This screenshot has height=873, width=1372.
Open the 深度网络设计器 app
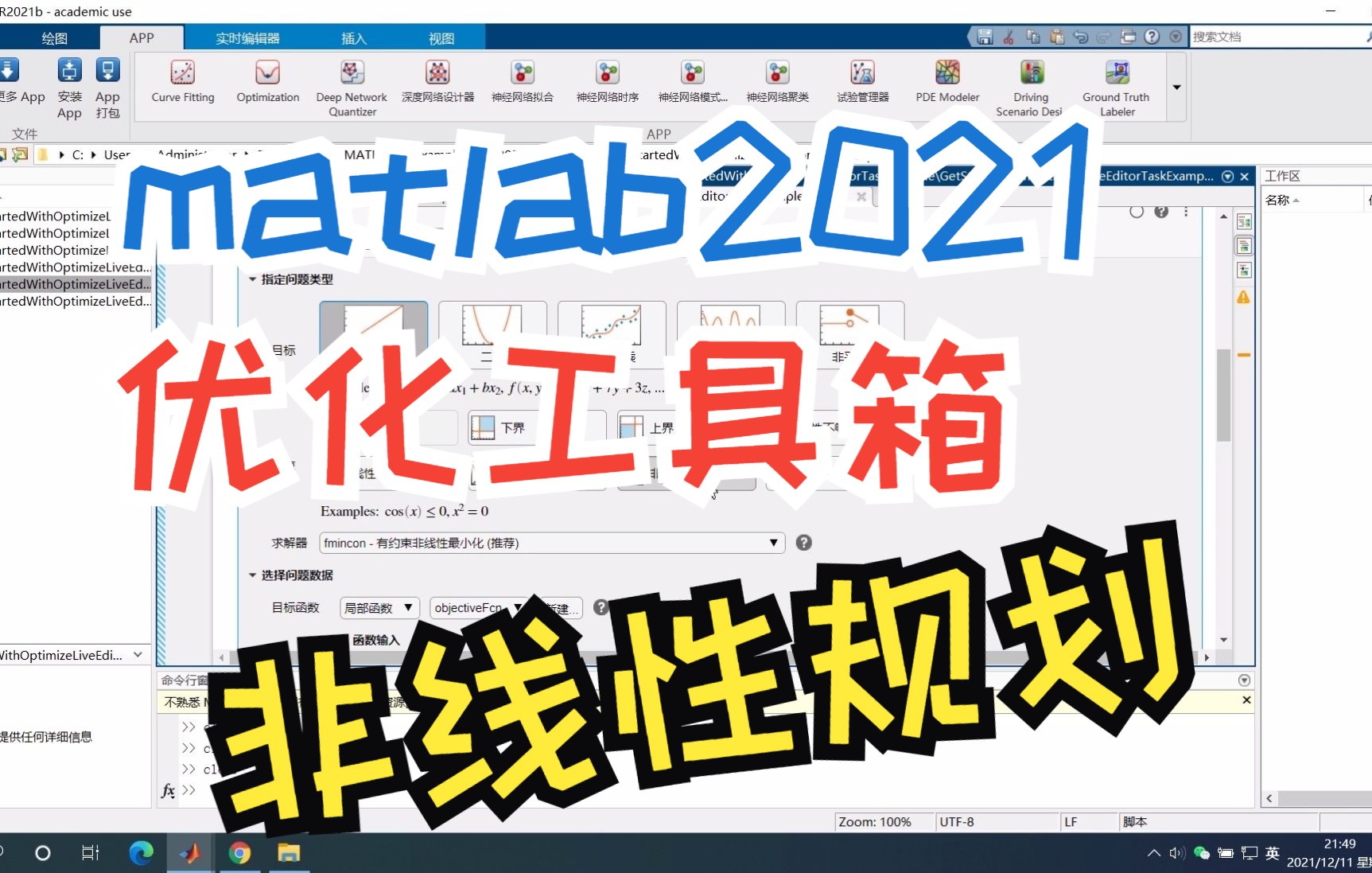[437, 82]
